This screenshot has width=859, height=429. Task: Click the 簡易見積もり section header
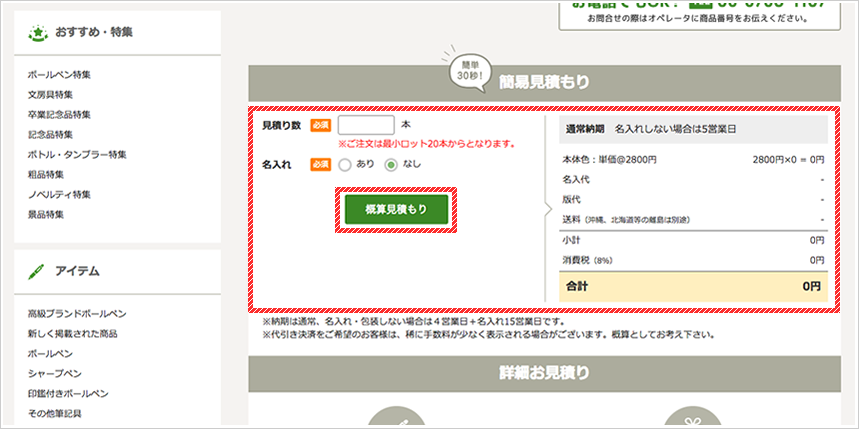click(x=544, y=83)
